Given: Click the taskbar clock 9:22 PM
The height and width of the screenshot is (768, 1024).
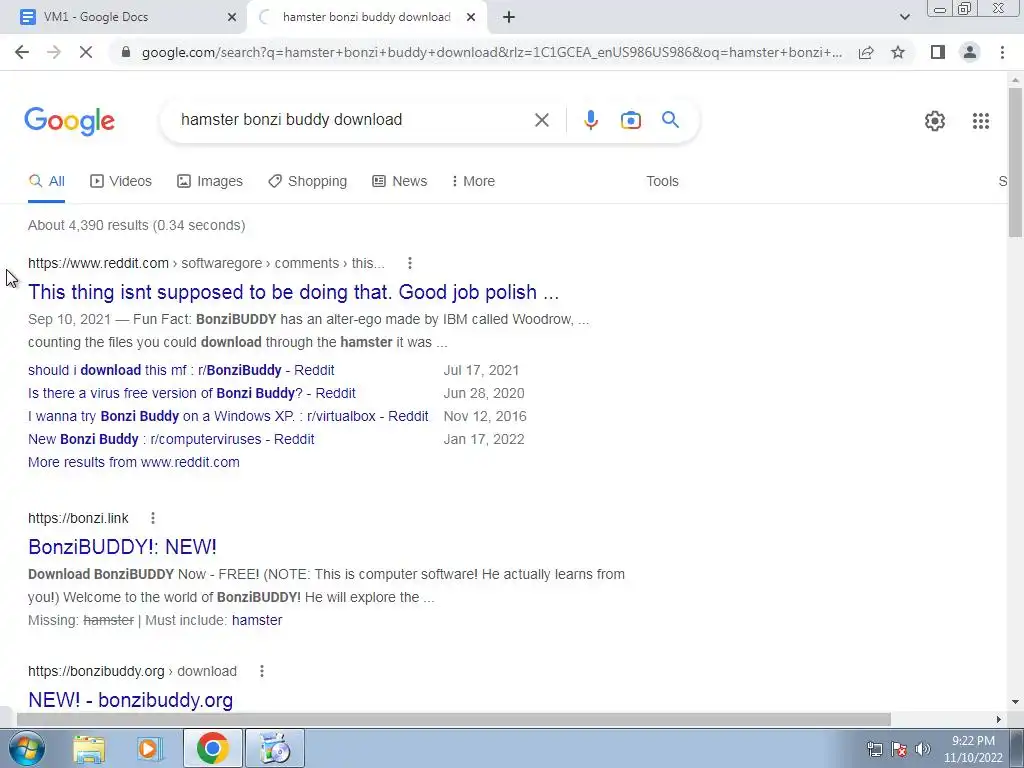Looking at the screenshot, I should click(x=973, y=741).
